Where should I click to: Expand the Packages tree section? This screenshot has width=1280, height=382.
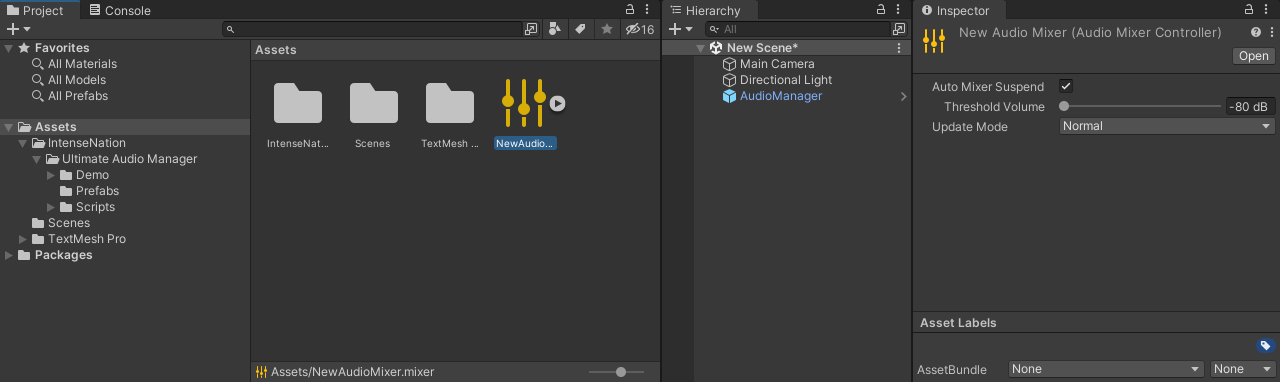coord(9,255)
